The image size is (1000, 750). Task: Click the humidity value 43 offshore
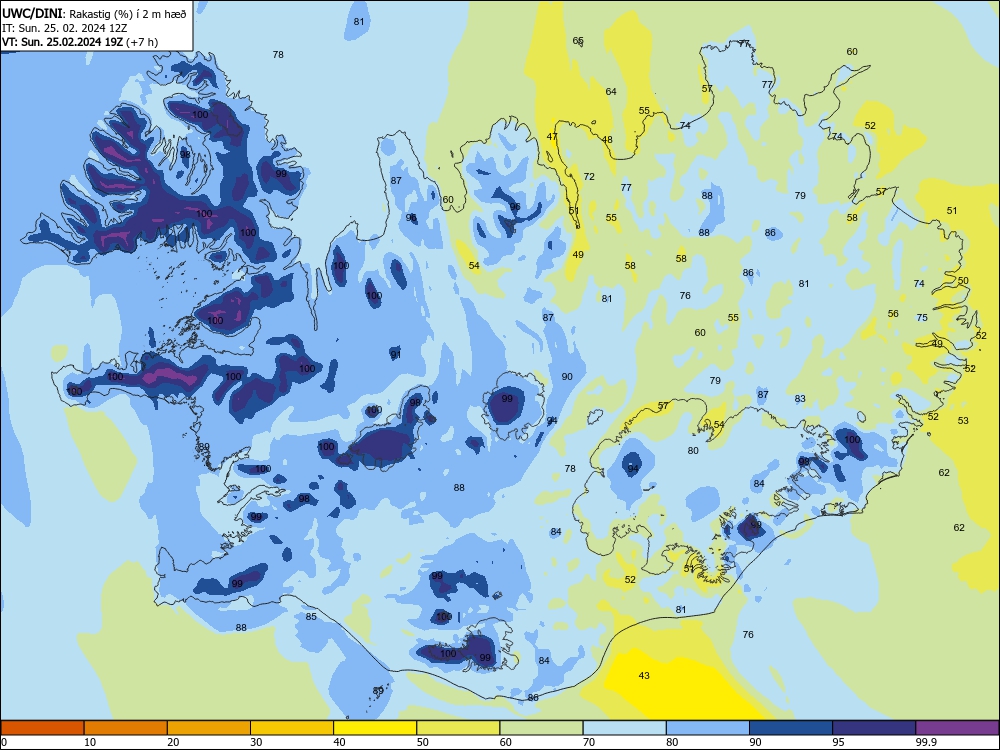coord(644,675)
